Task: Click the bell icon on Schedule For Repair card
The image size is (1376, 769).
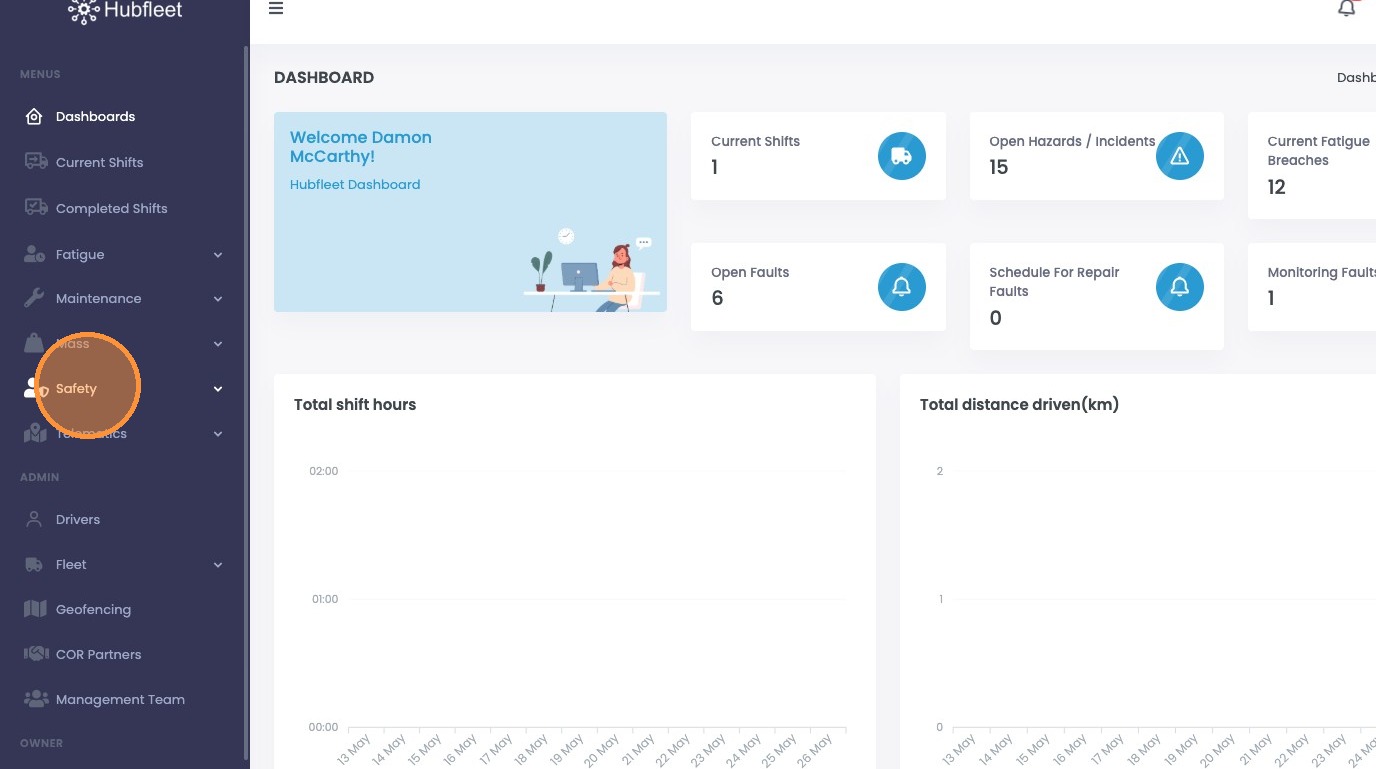Action: click(1180, 287)
